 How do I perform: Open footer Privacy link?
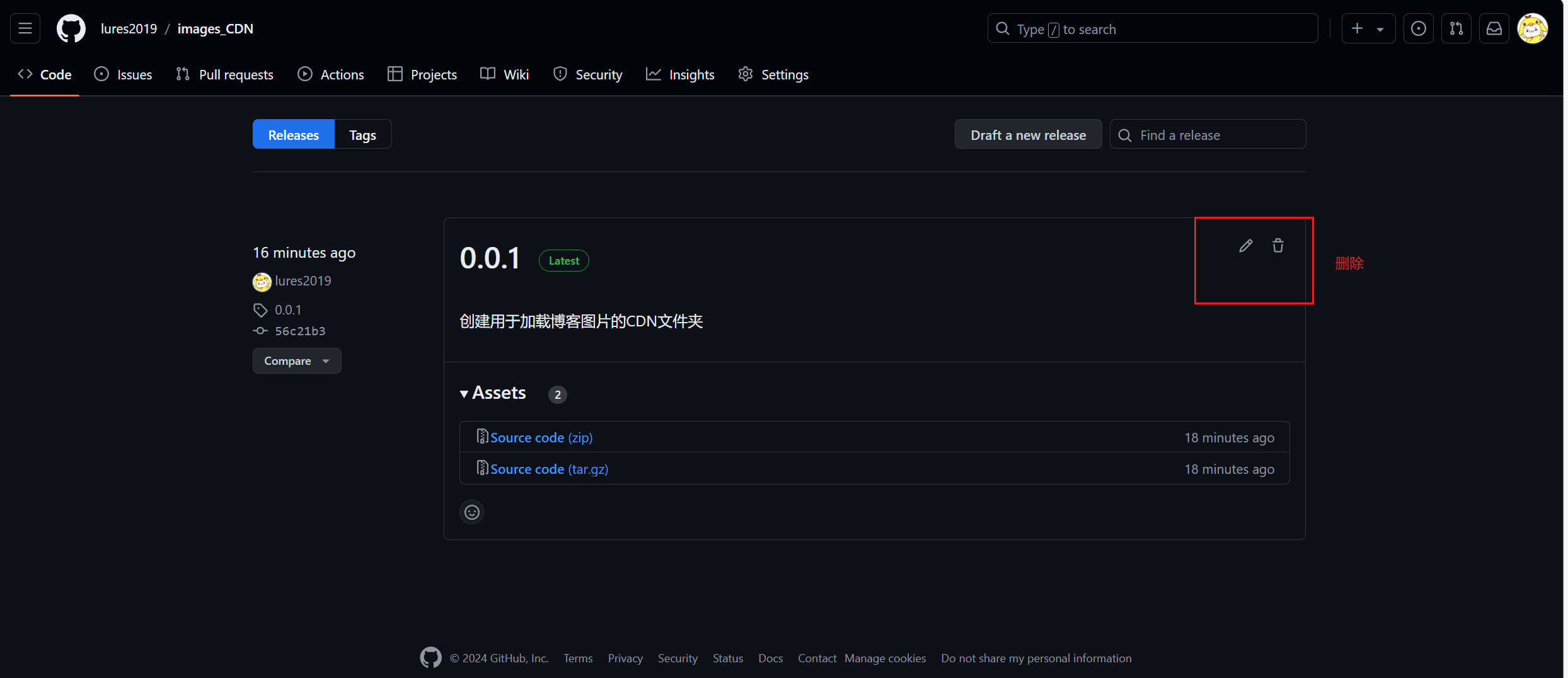(x=625, y=658)
